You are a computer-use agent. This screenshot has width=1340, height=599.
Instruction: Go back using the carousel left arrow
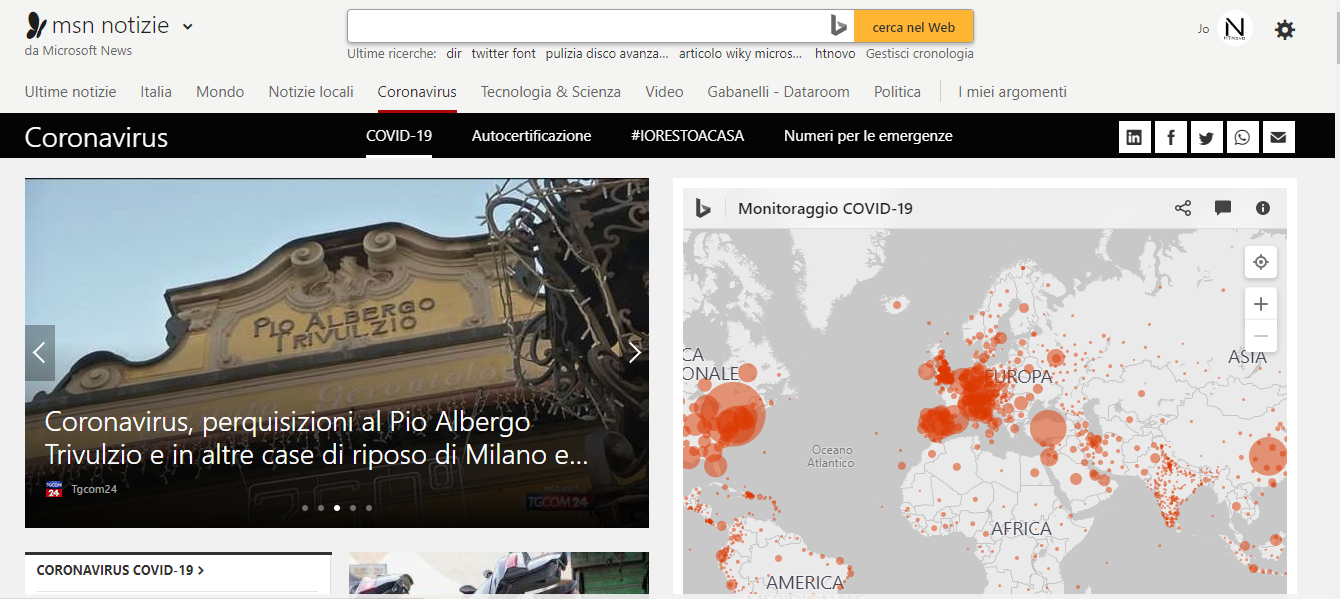pos(40,352)
